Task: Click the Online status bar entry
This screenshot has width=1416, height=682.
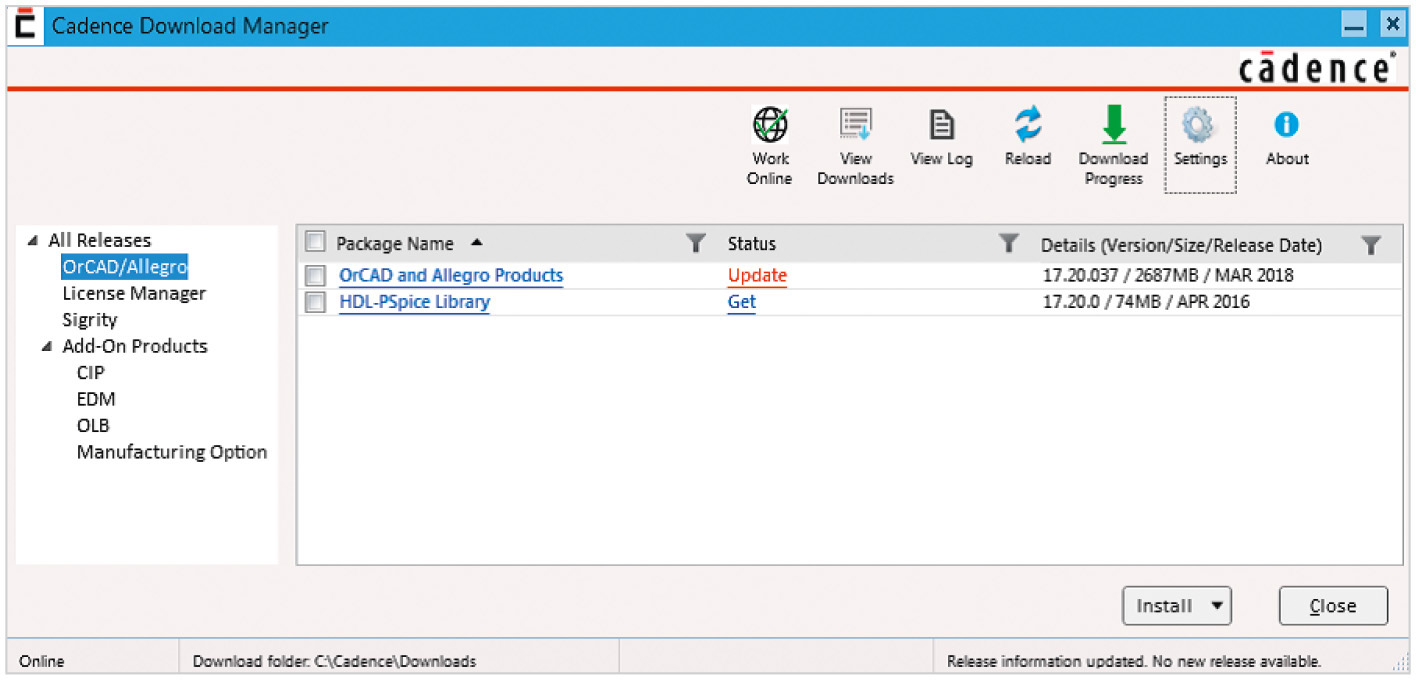Action: pos(41,661)
